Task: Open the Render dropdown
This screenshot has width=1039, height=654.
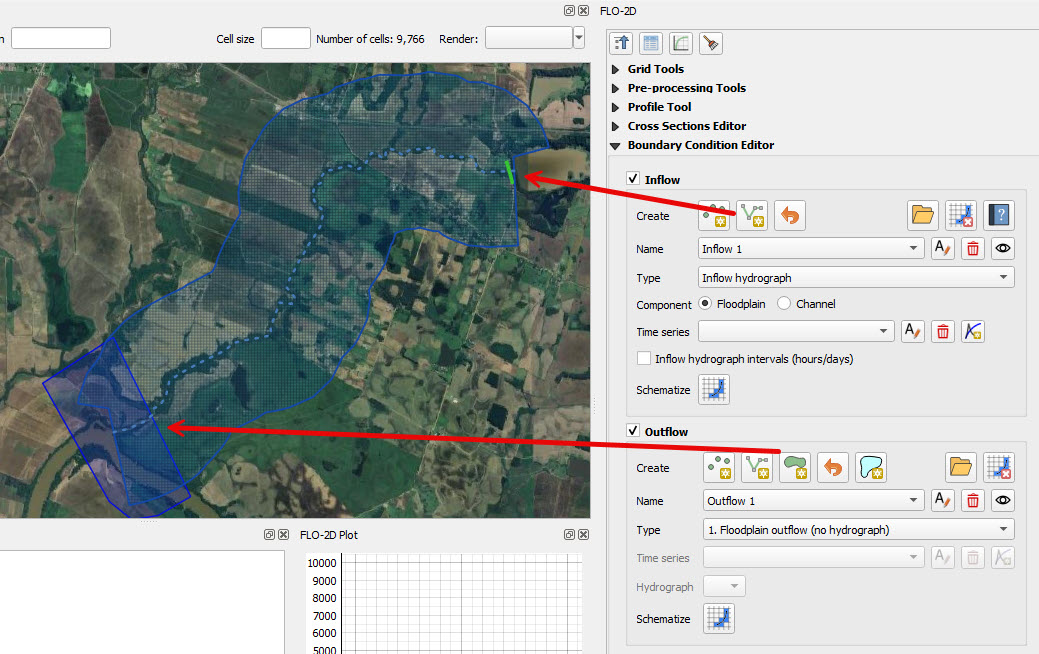Action: (x=578, y=38)
